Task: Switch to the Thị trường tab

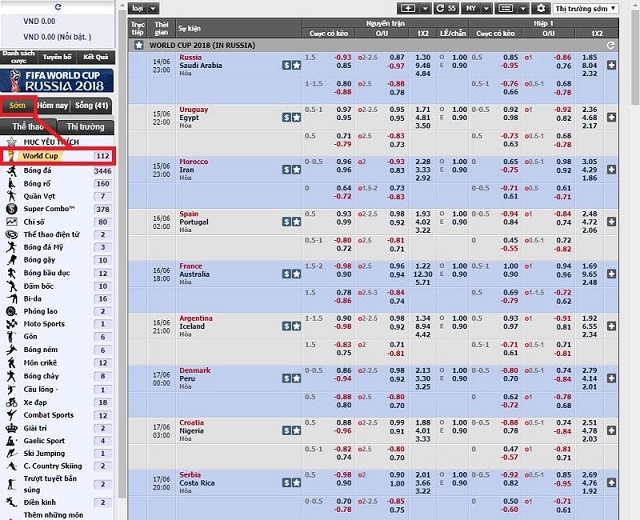Action: (85, 127)
